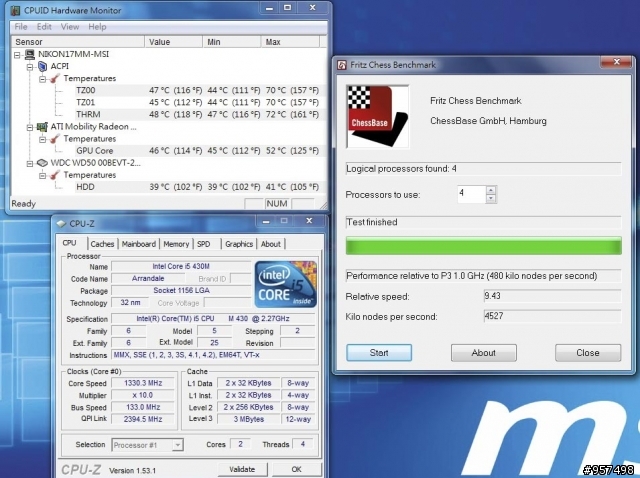
Task: Click the ACPI chip icon
Action: click(42, 66)
